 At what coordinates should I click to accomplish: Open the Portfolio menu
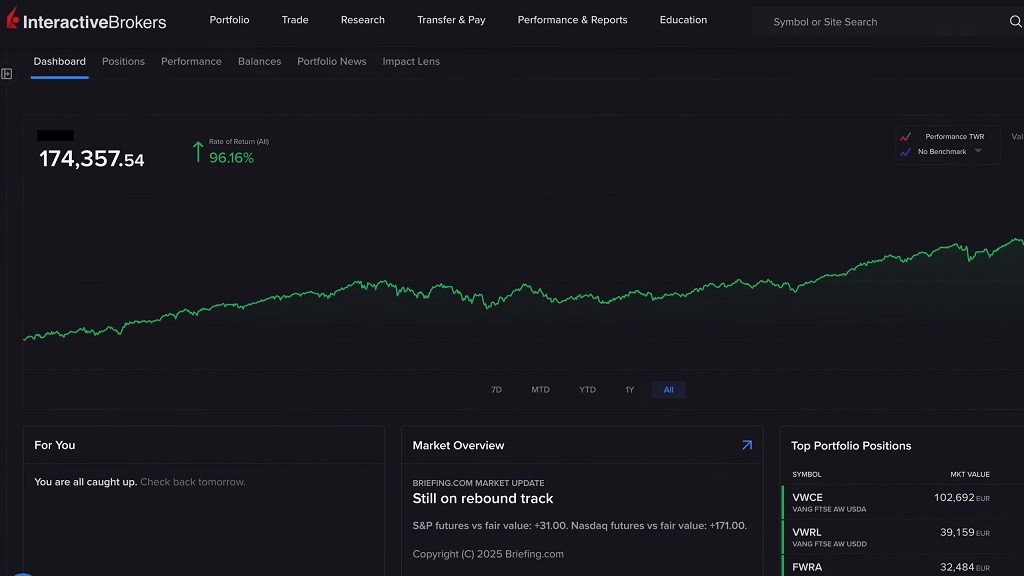pyautogui.click(x=229, y=20)
